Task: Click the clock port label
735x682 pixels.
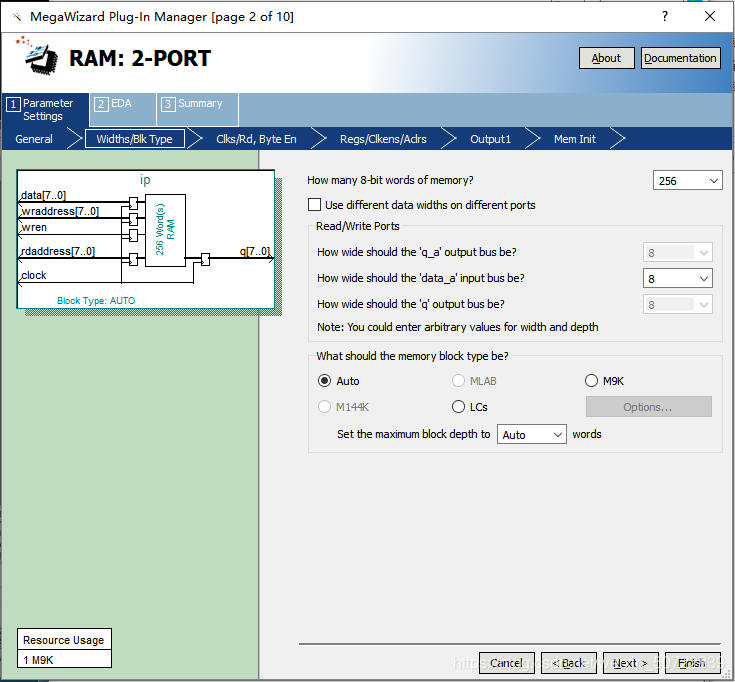Action: pyautogui.click(x=34, y=275)
